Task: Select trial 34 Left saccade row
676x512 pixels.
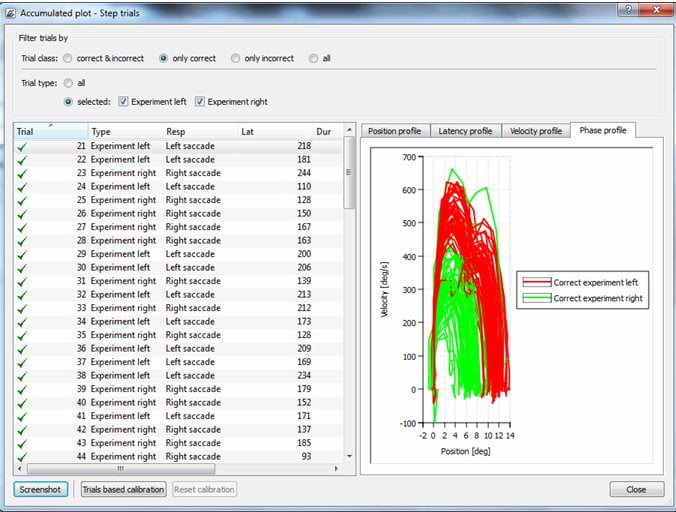Action: click(x=179, y=322)
